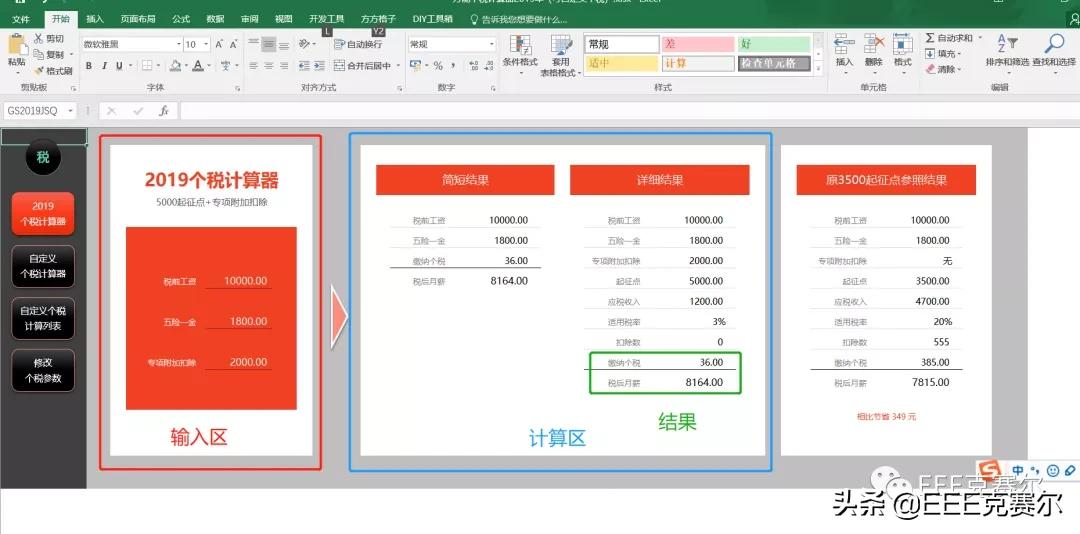Click the text orientation icon

[304, 44]
